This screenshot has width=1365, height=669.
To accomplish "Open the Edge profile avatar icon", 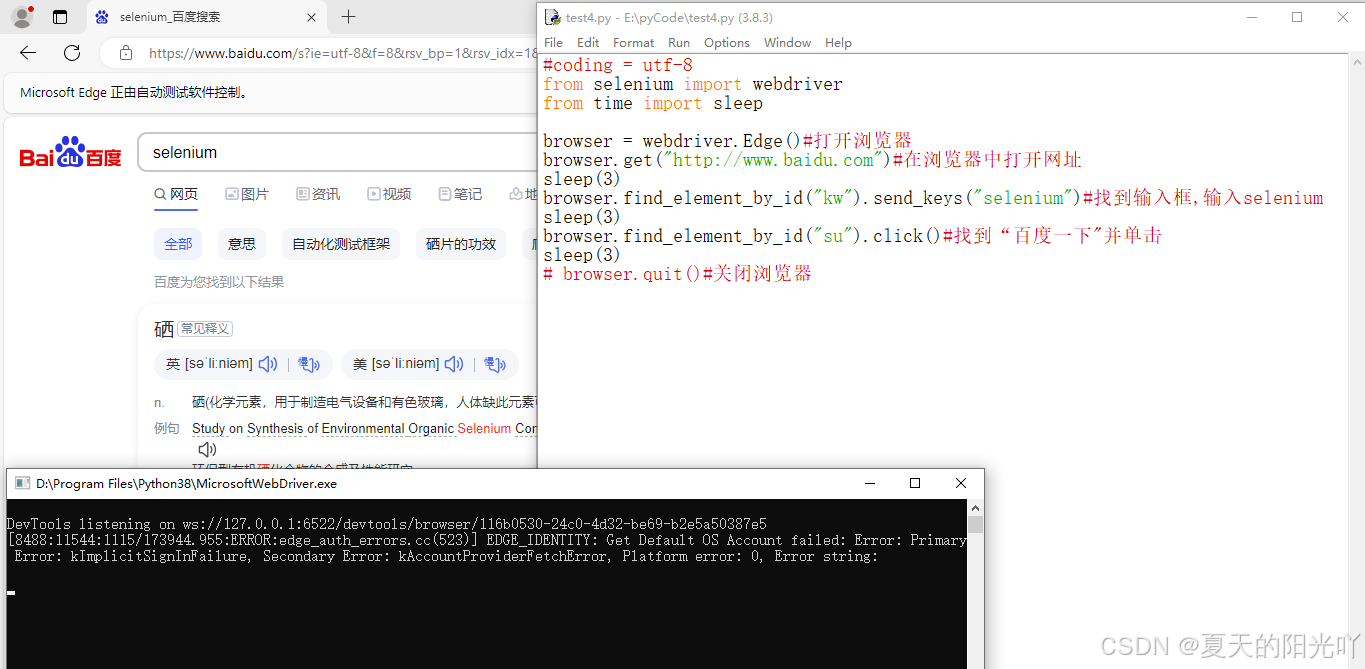I will tap(22, 16).
